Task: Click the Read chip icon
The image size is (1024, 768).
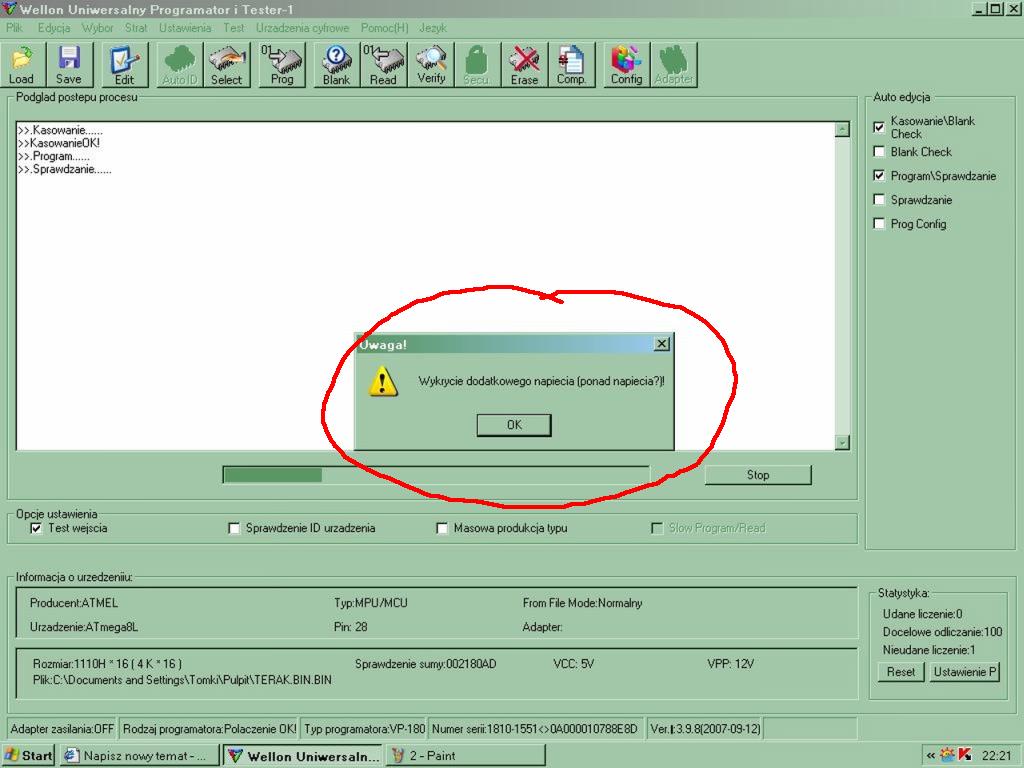Action: tap(383, 65)
